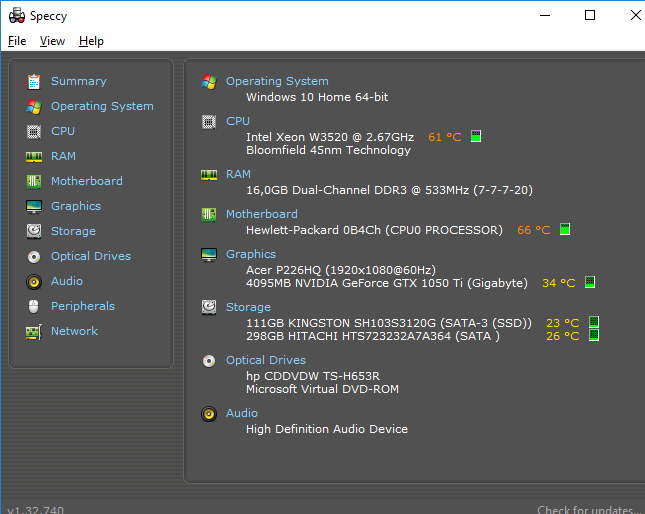This screenshot has width=645, height=514.
Task: Click the 61 °C CPU temperature value
Action: (x=445, y=137)
